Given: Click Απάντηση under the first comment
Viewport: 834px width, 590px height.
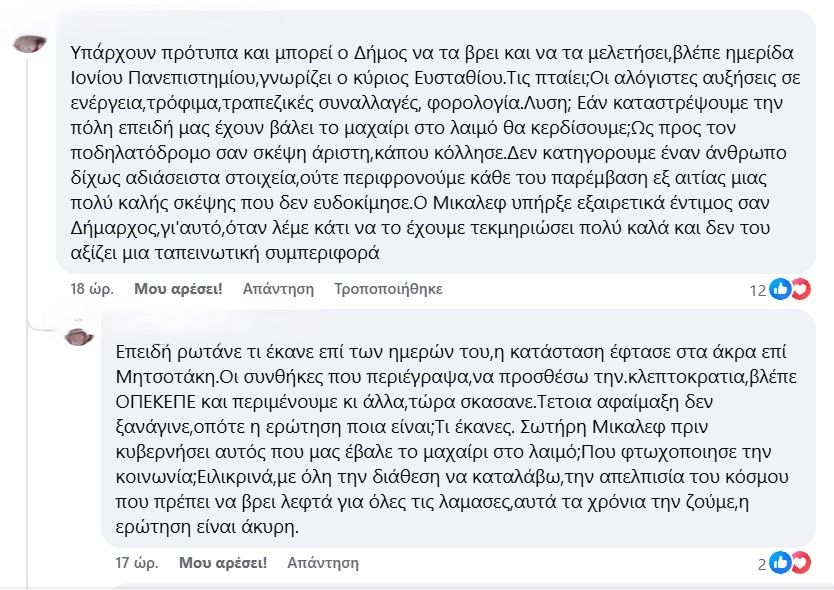Looking at the screenshot, I should click(278, 289).
